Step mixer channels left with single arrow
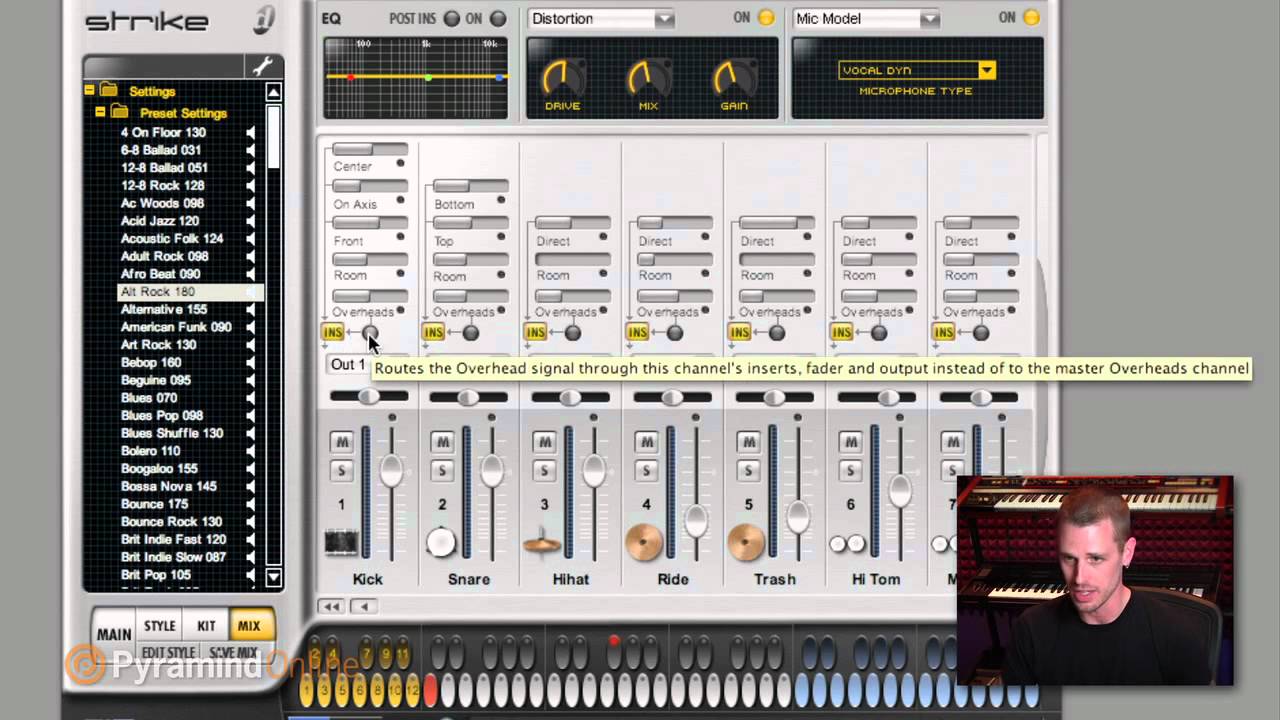This screenshot has width=1280, height=720. pyautogui.click(x=362, y=606)
